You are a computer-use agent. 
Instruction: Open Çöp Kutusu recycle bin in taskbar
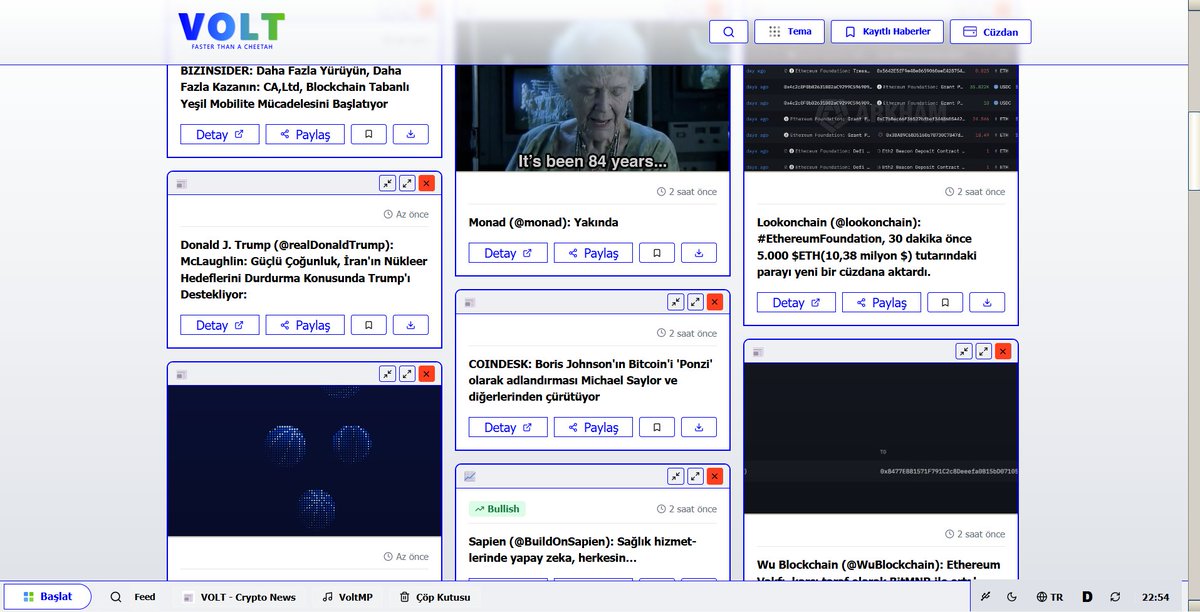click(x=434, y=597)
